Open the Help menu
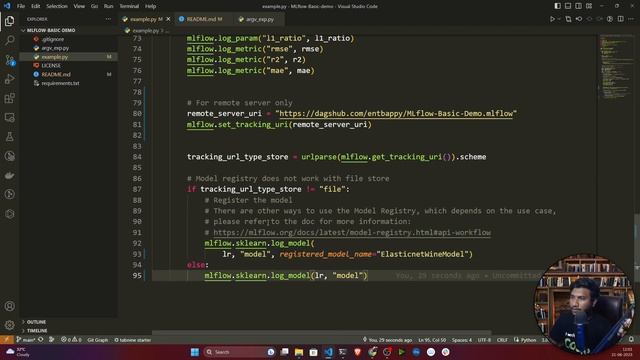This screenshot has height=360, width=640. tap(151, 6)
